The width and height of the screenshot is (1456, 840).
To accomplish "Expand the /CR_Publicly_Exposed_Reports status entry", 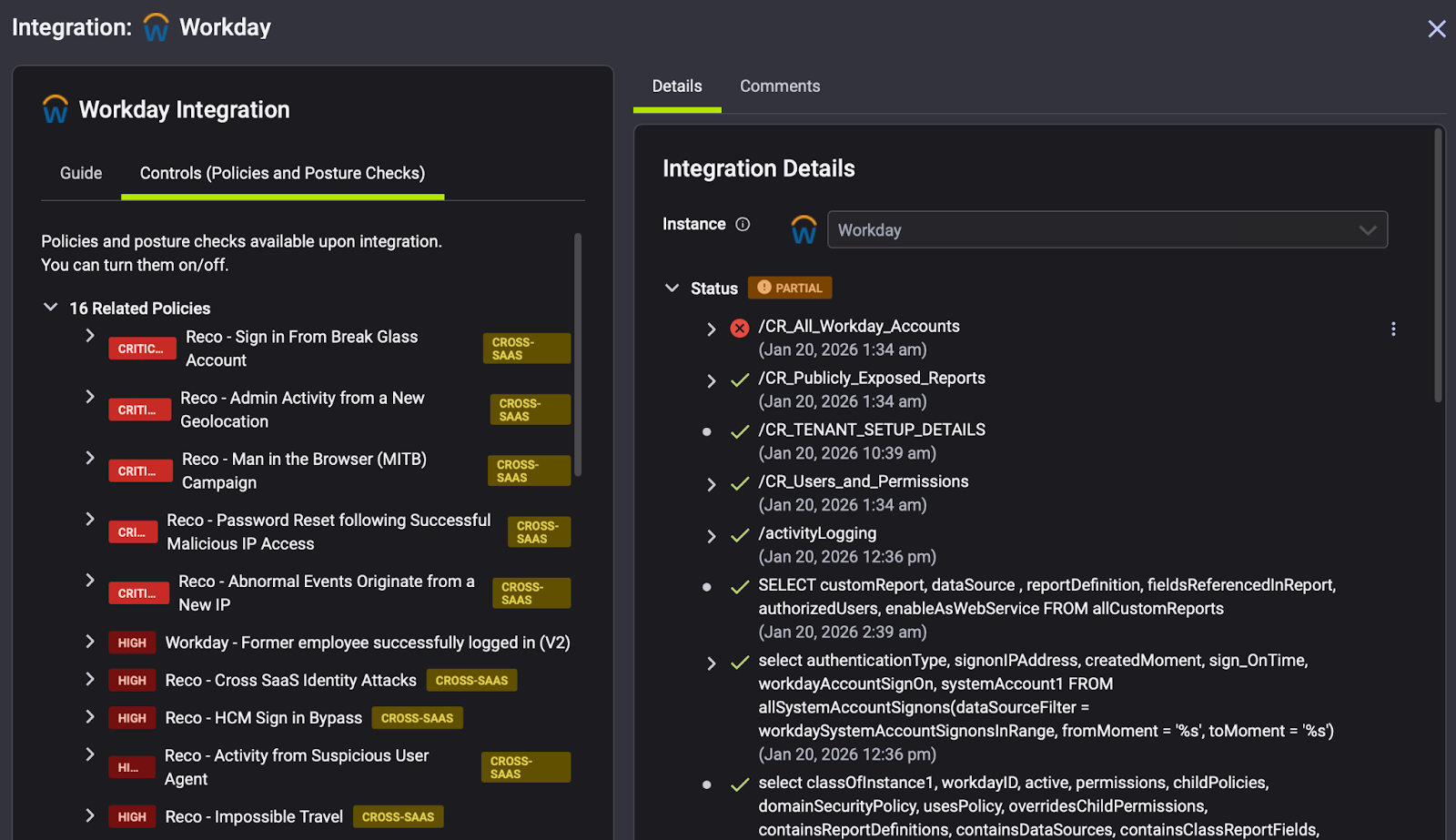I will coord(712,380).
